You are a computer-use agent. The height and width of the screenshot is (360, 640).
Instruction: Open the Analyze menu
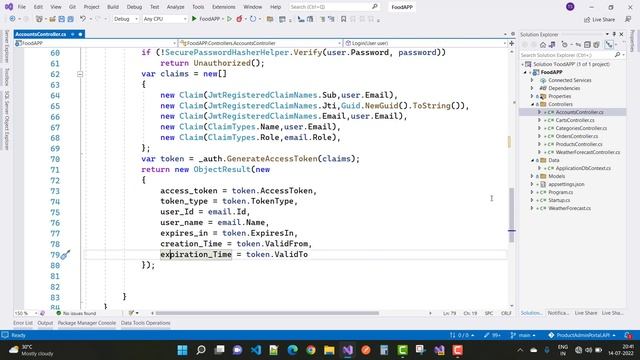point(176,7)
